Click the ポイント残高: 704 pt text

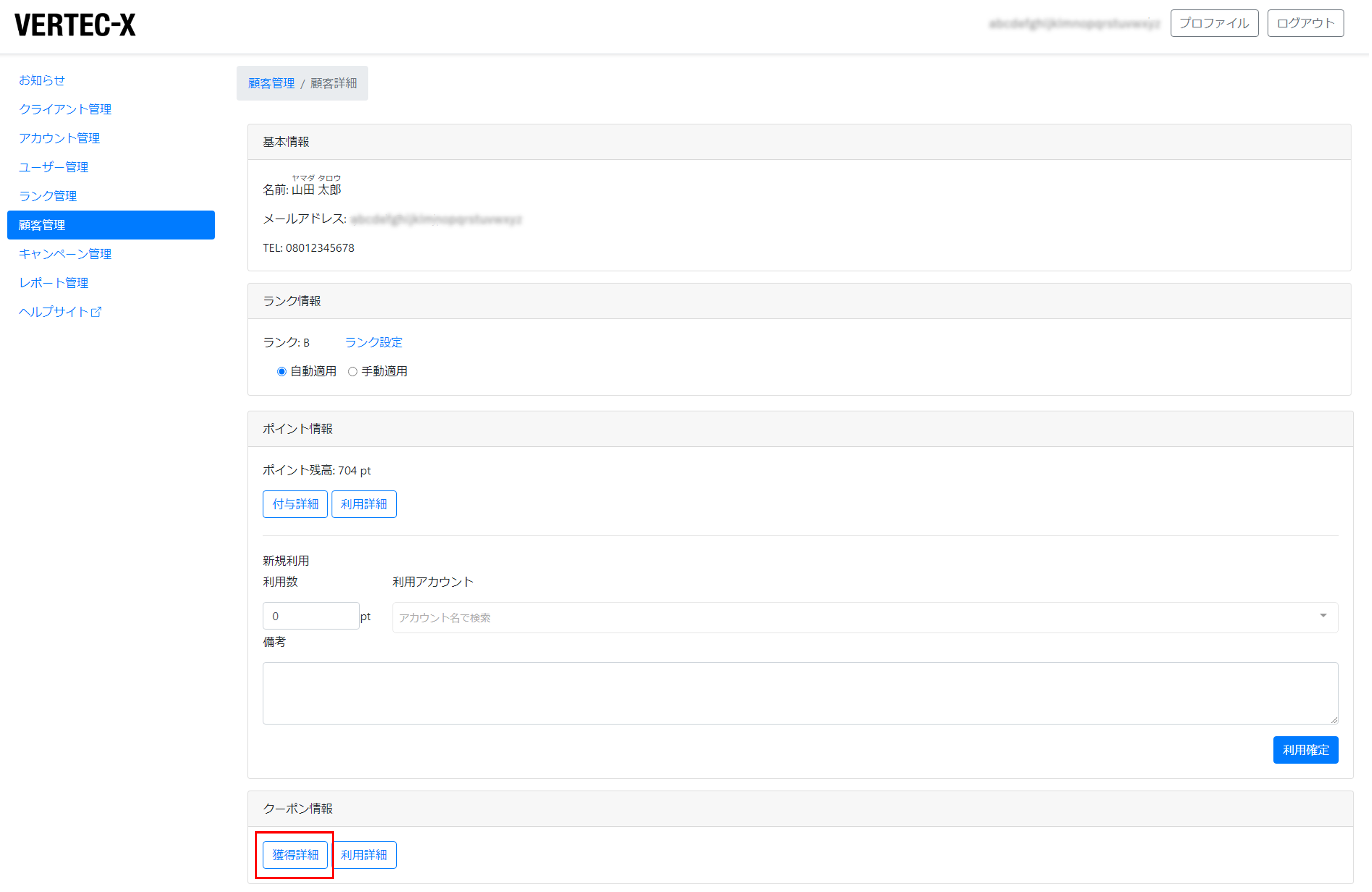coord(316,470)
